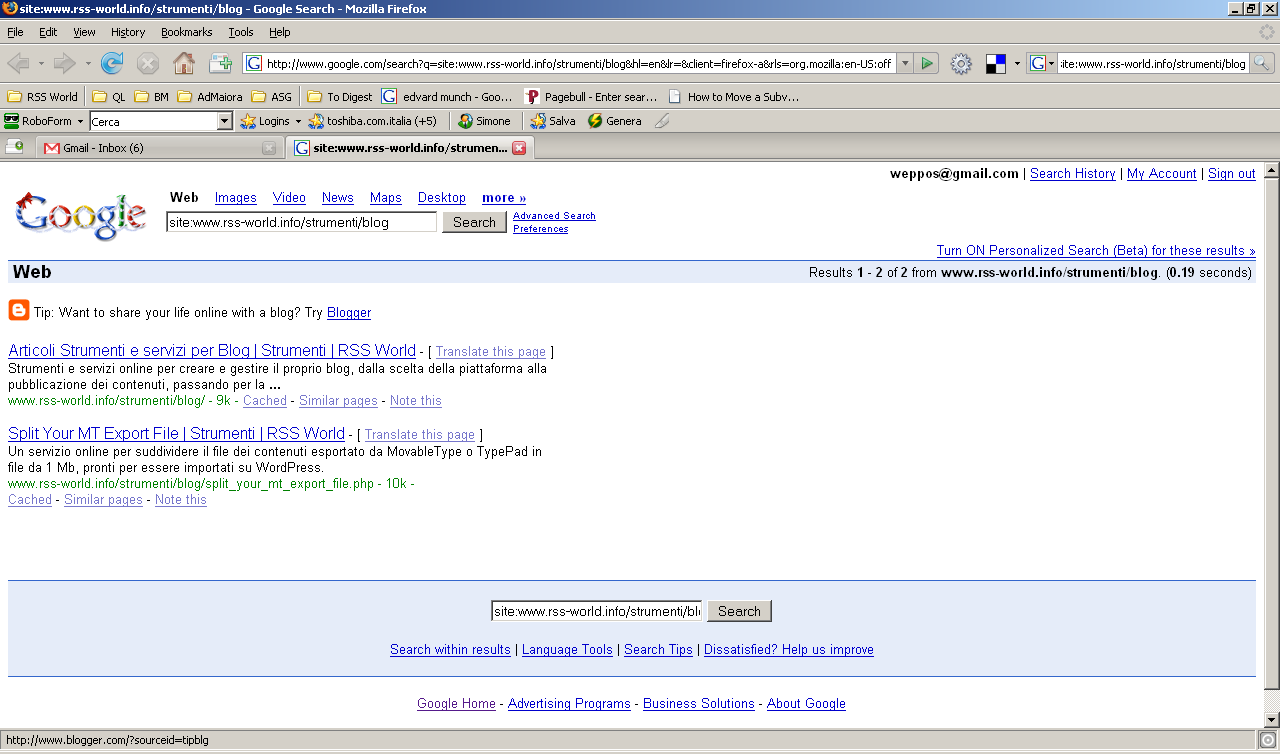1280x754 pixels.
Task: Expand the Logins dropdown arrow
Action: point(298,121)
